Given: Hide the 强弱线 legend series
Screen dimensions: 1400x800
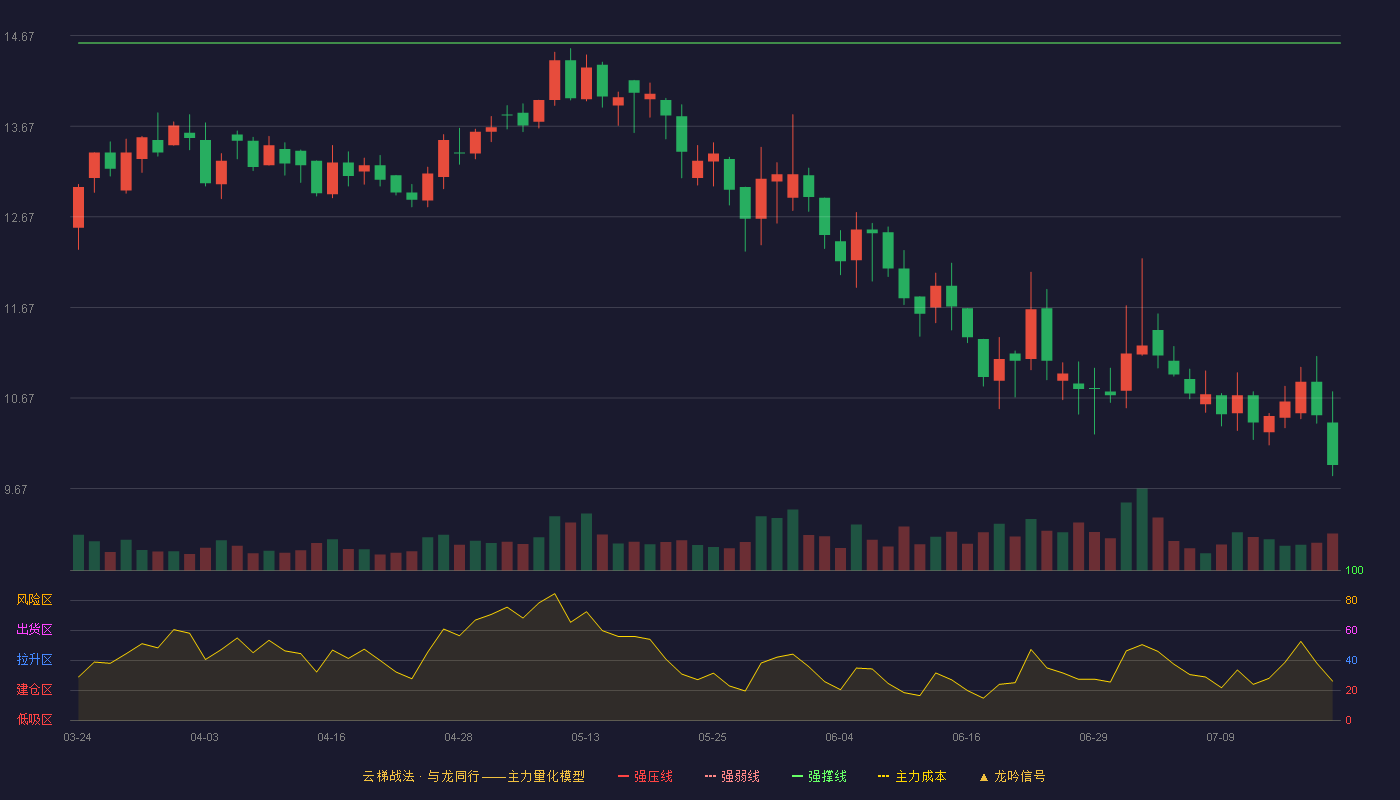Looking at the screenshot, I should [x=732, y=776].
